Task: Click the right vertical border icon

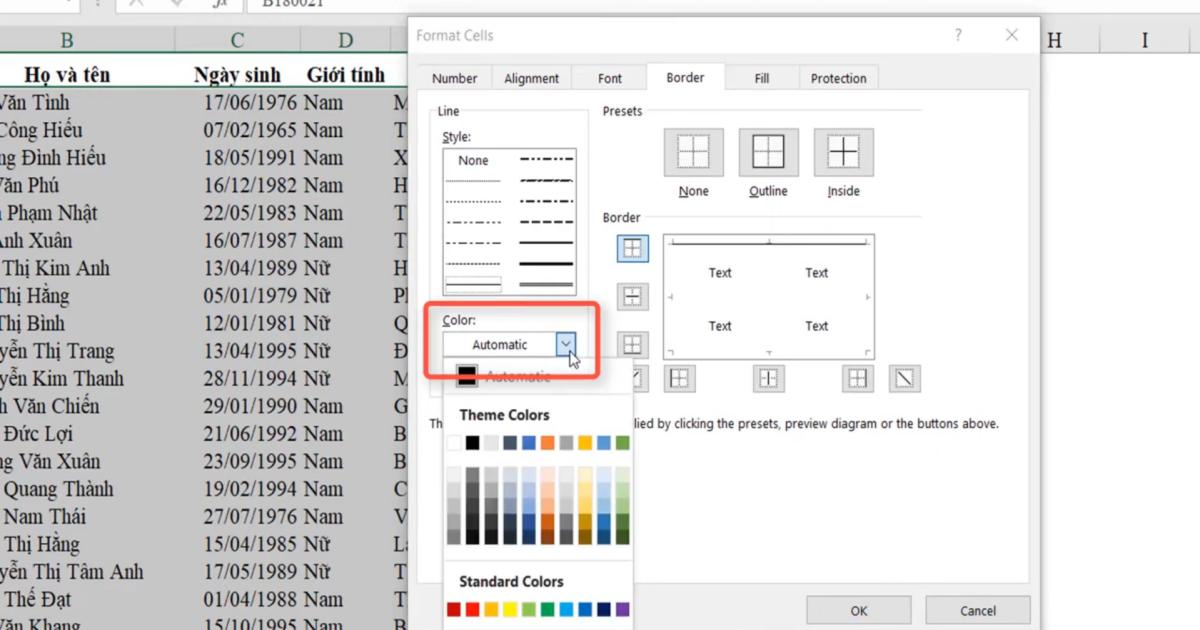Action: coord(857,378)
